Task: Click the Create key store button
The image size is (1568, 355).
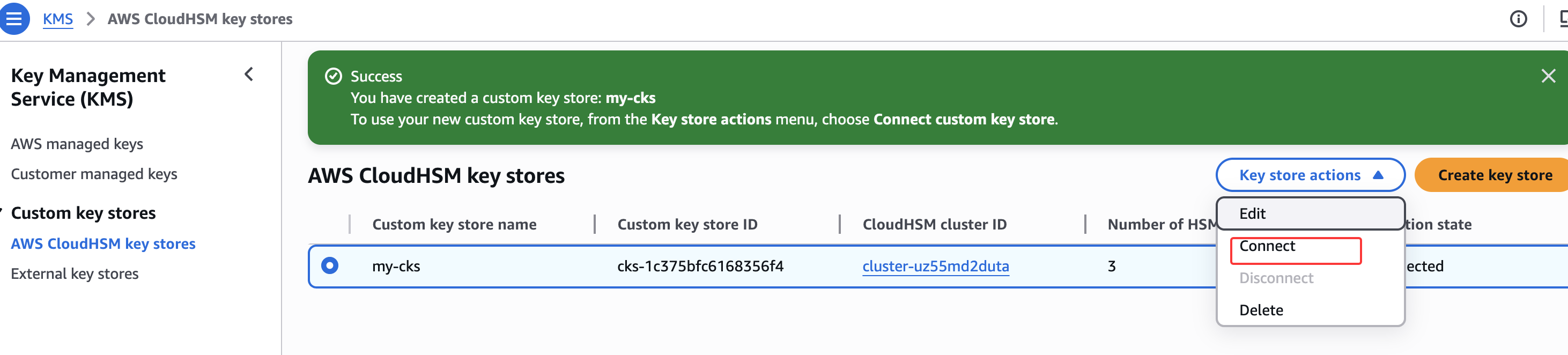Action: pos(1495,175)
